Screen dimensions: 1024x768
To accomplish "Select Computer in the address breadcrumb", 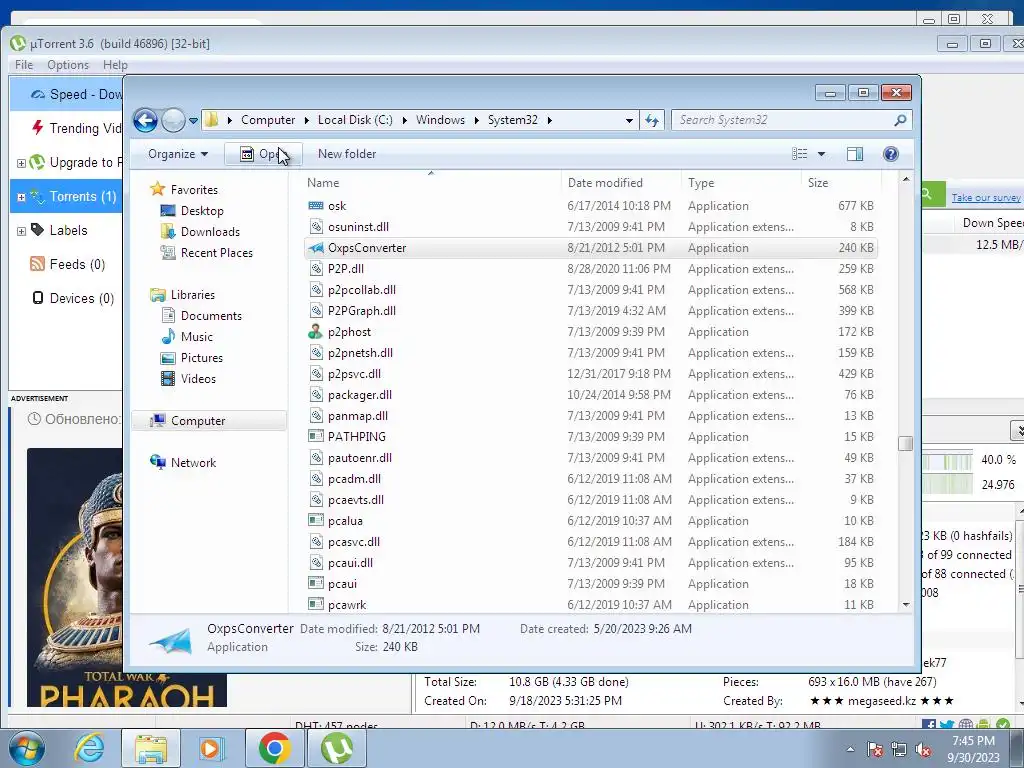I will 268,120.
